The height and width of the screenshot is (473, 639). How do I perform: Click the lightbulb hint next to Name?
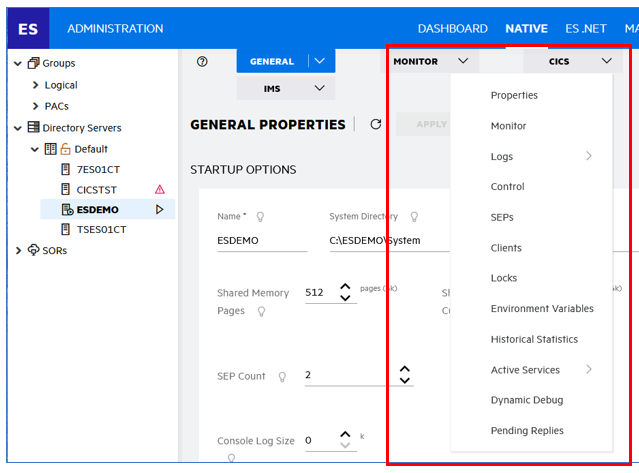pos(260,217)
